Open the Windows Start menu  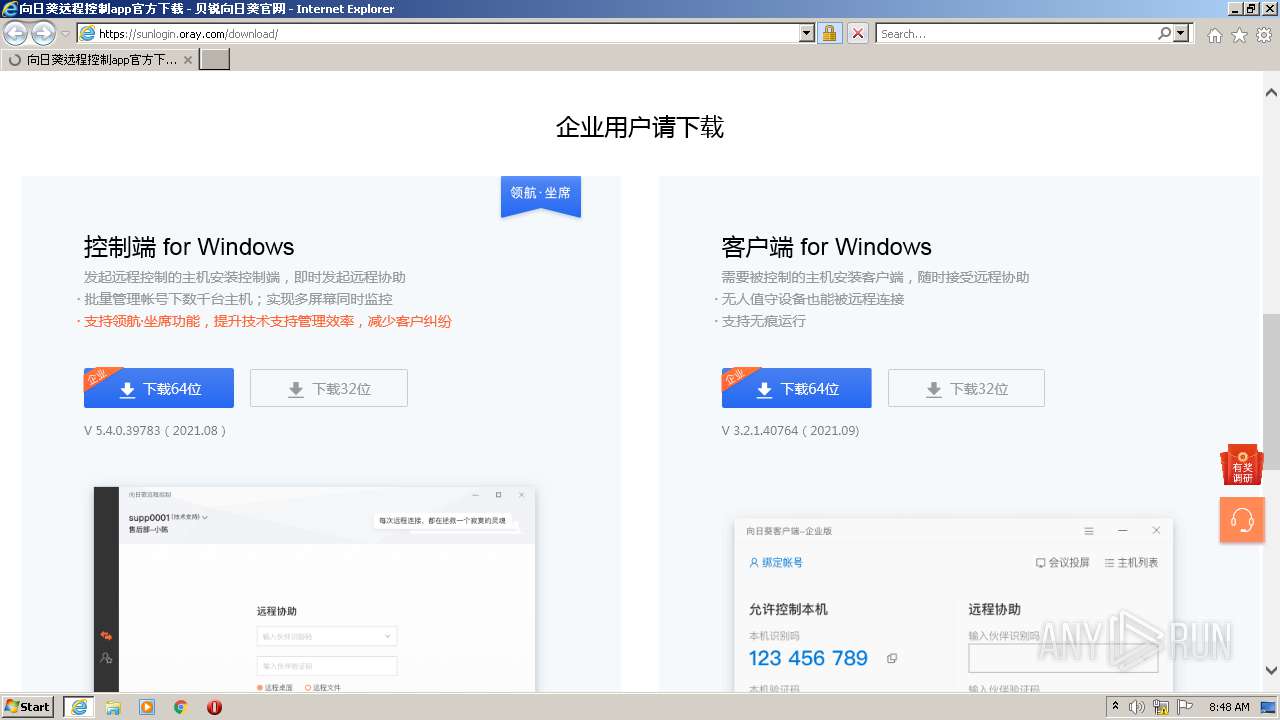pos(28,706)
